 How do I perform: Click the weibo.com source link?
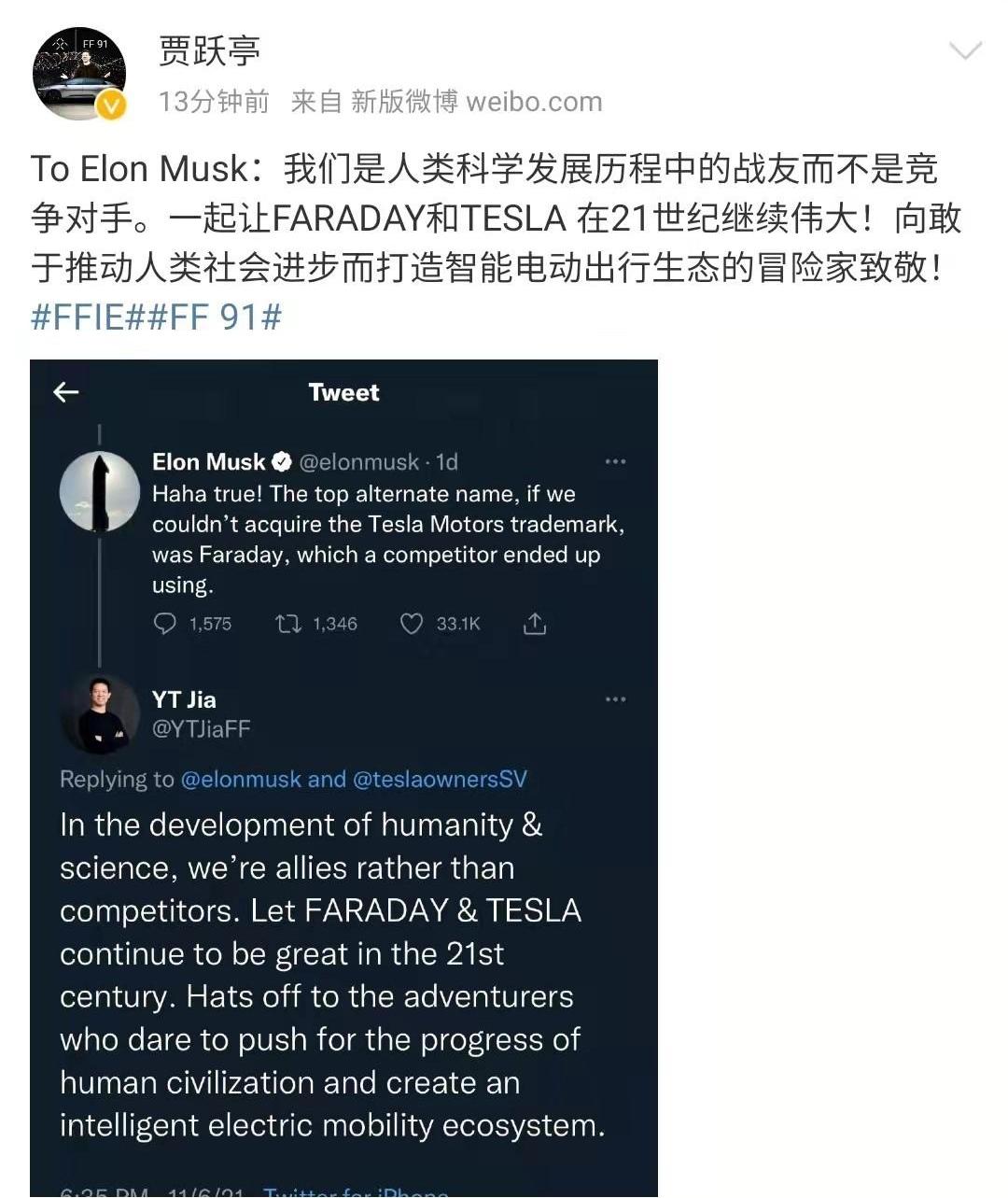tap(537, 101)
